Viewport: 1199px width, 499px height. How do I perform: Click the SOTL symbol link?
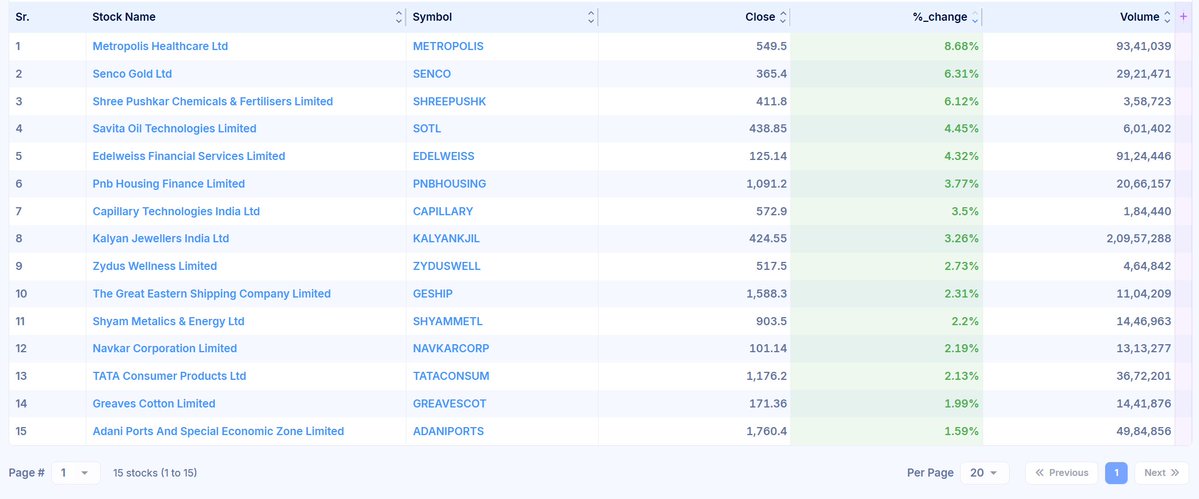[x=427, y=128]
